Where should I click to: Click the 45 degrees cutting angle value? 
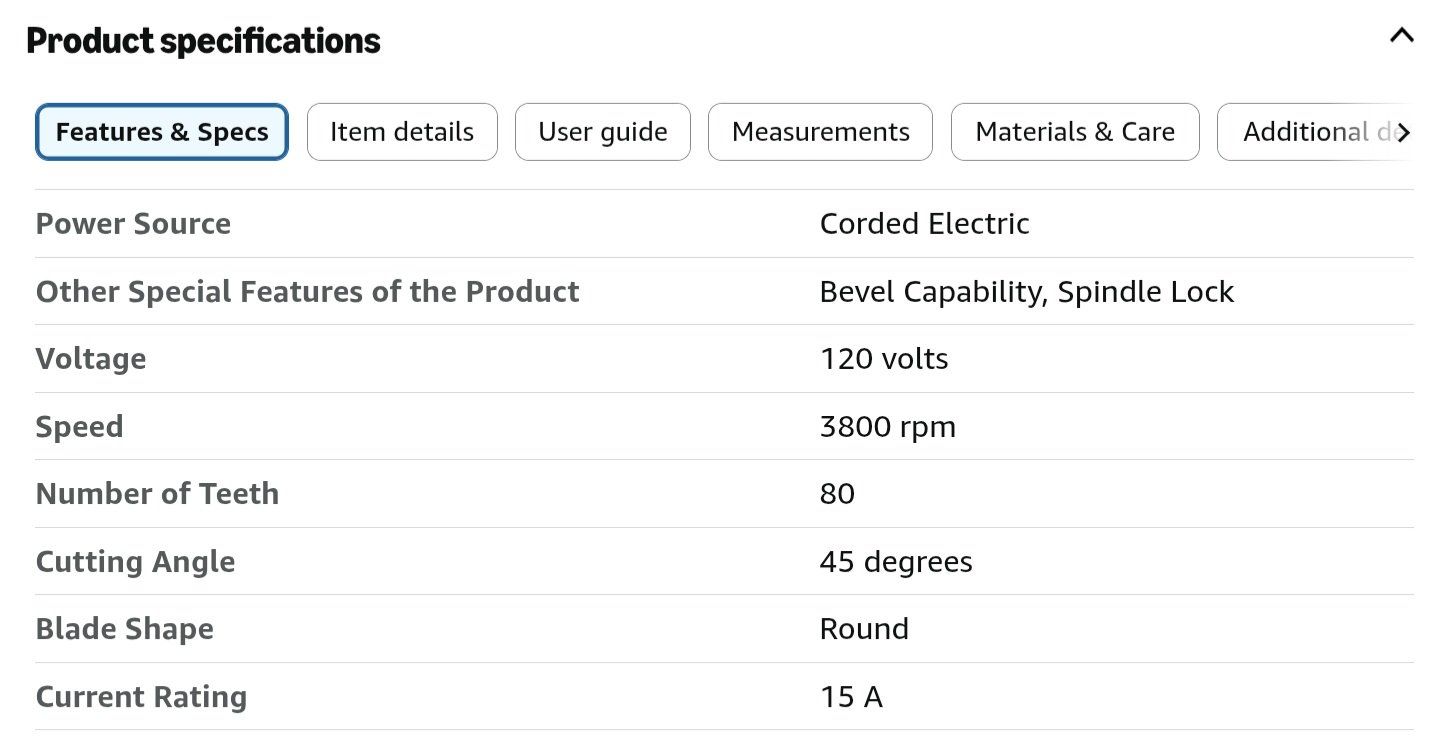point(896,562)
